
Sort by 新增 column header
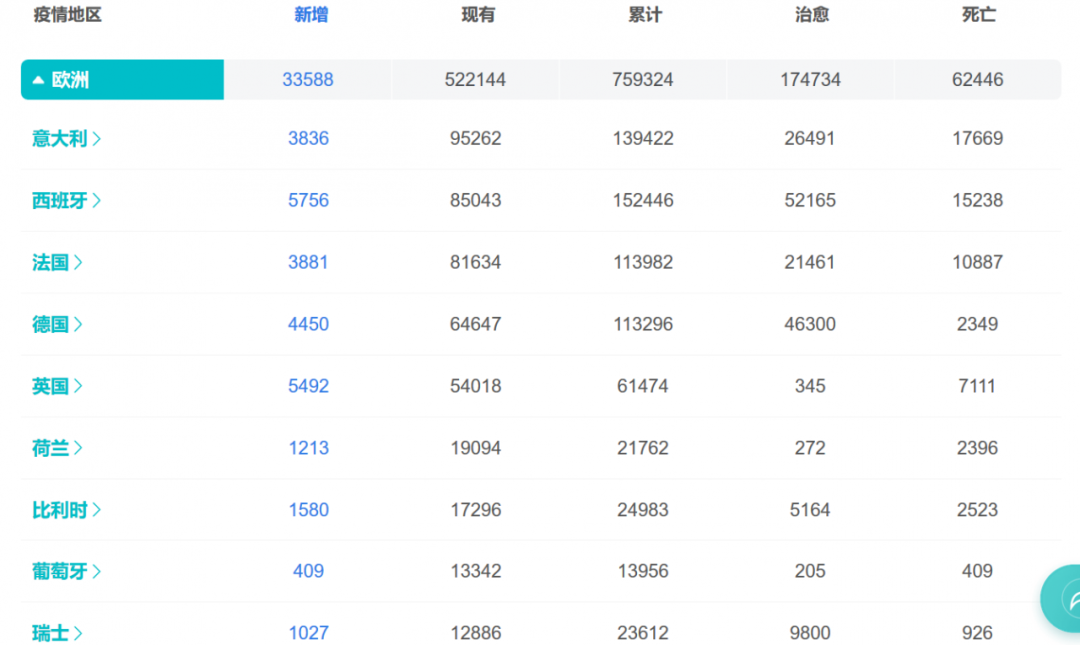coord(311,15)
